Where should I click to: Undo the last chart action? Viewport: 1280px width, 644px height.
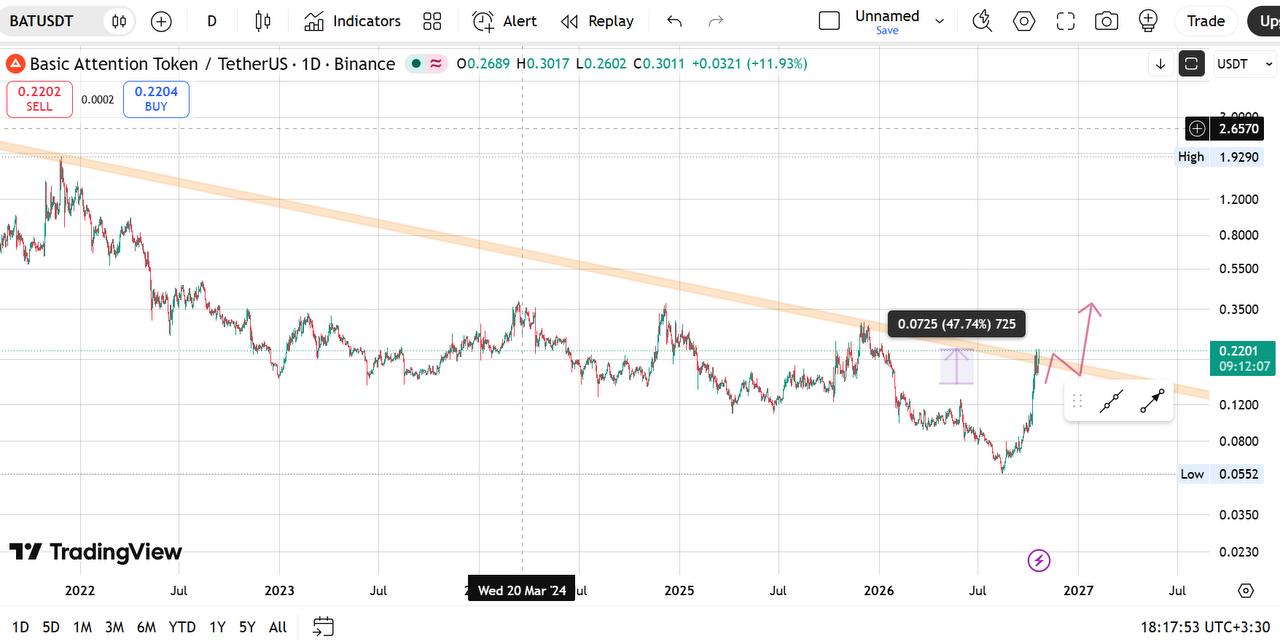pos(675,21)
